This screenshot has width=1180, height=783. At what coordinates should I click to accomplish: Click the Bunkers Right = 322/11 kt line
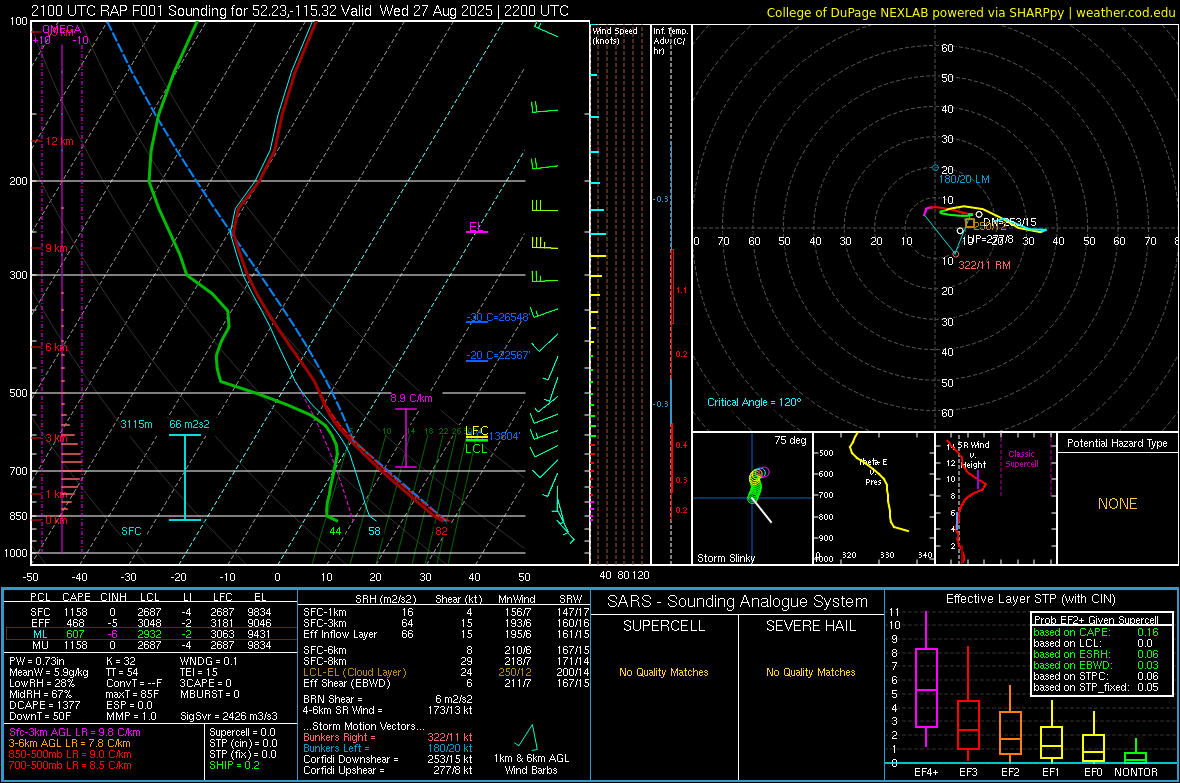[x=388, y=738]
